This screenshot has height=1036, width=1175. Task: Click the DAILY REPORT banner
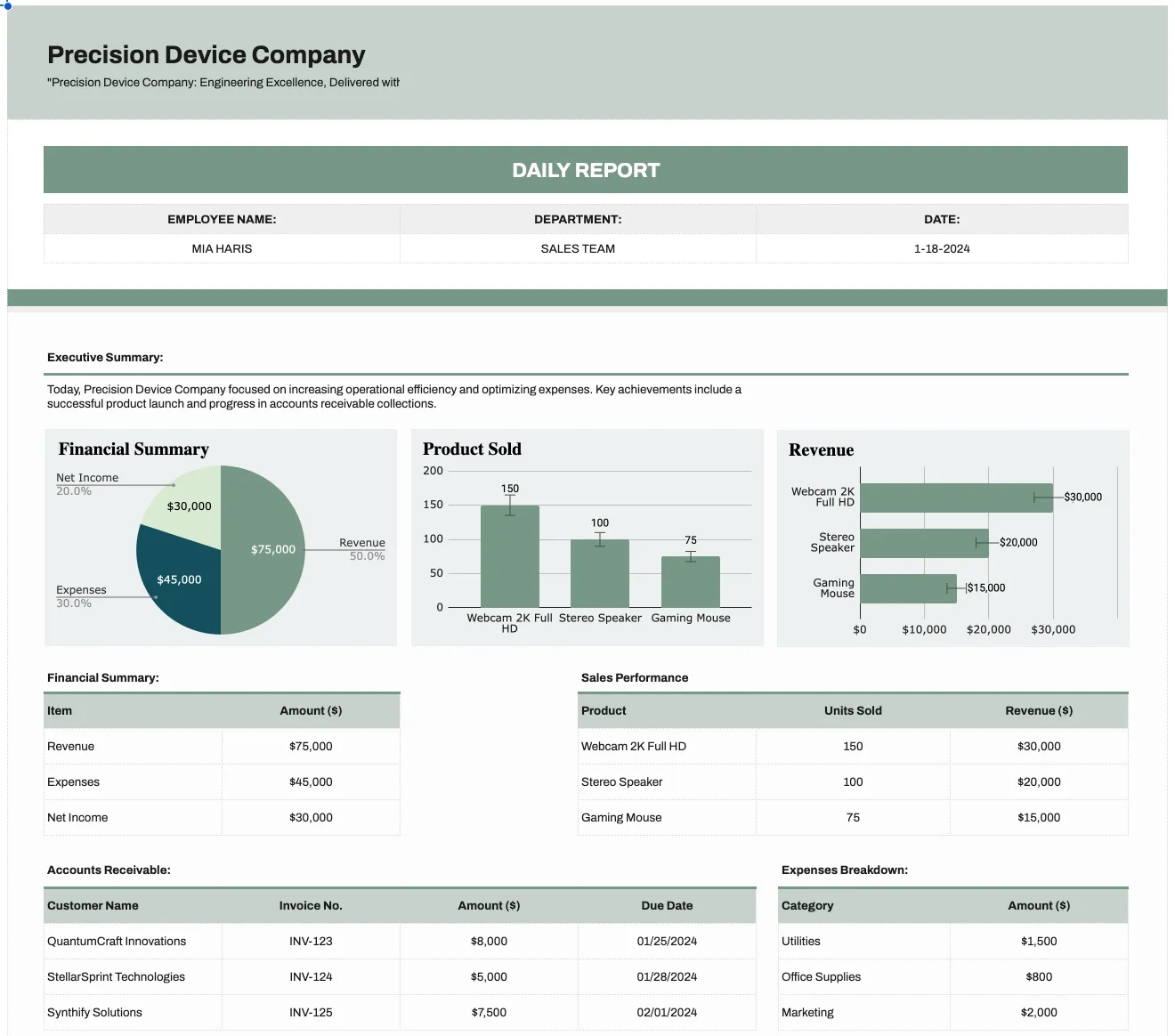pos(586,170)
